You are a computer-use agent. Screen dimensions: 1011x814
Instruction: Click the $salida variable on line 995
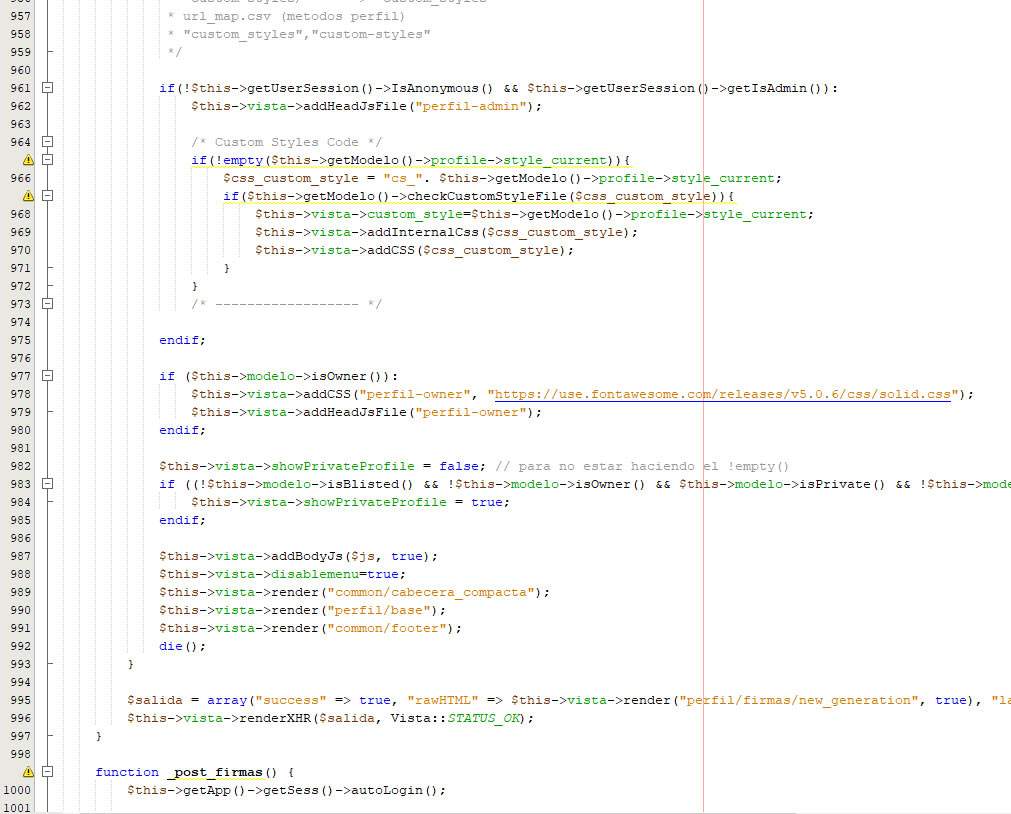[x=155, y=700]
